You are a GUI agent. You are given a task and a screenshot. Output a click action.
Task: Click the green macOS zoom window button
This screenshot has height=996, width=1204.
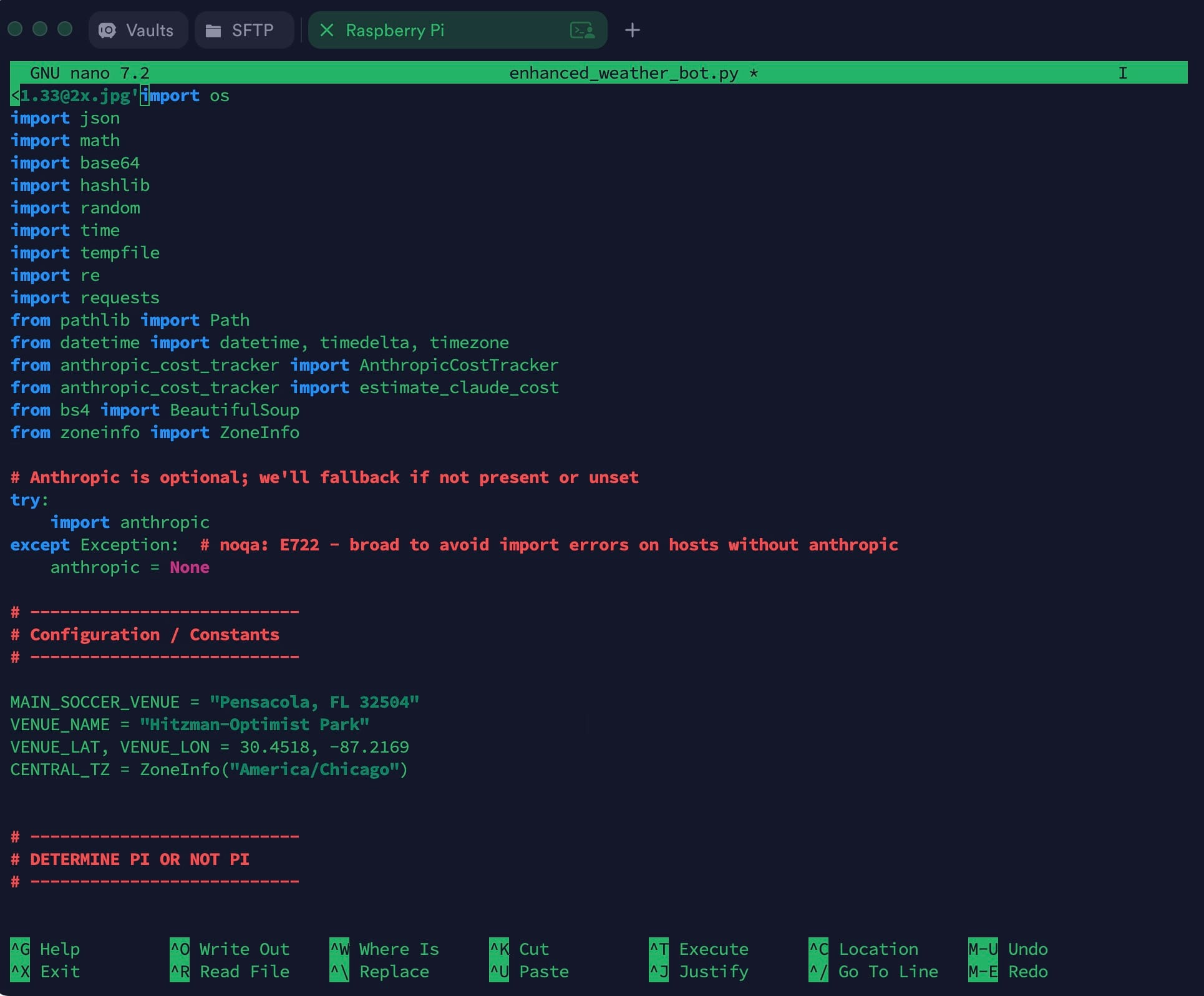pos(65,29)
